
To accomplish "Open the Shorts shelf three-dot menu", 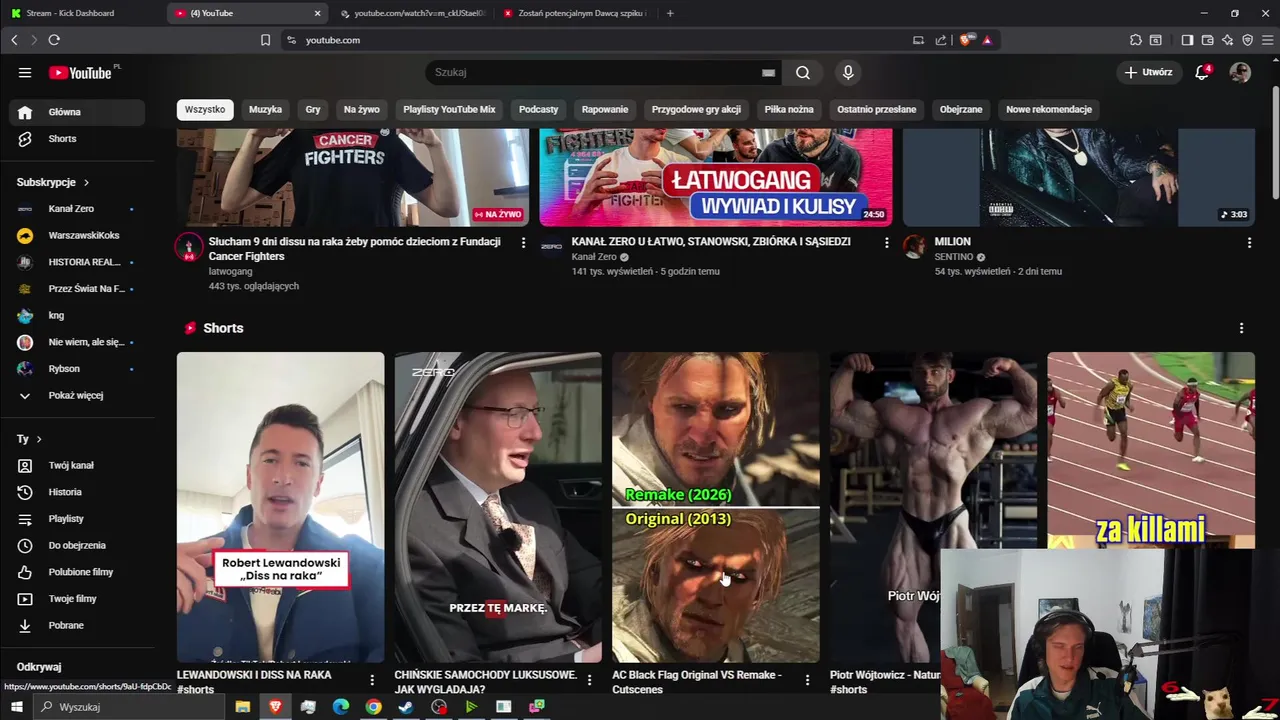I will 1241,328.
